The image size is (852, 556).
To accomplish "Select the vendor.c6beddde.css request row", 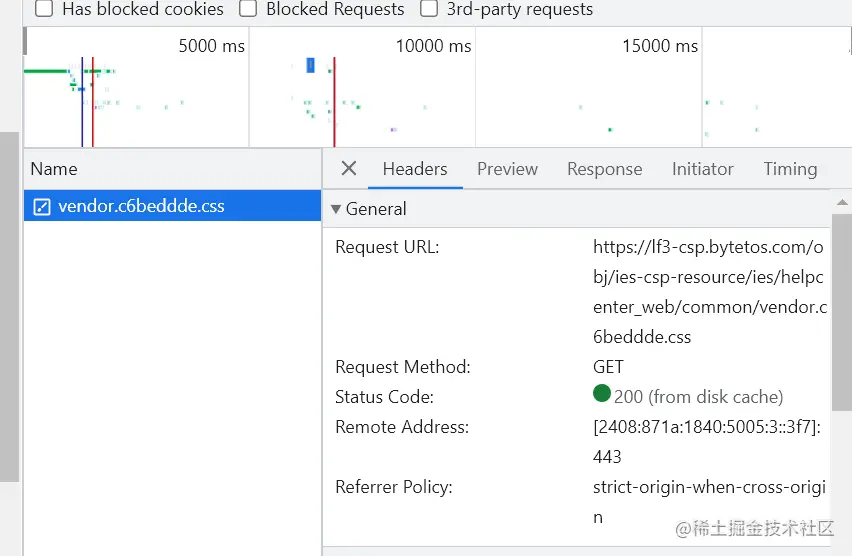I will click(x=172, y=206).
